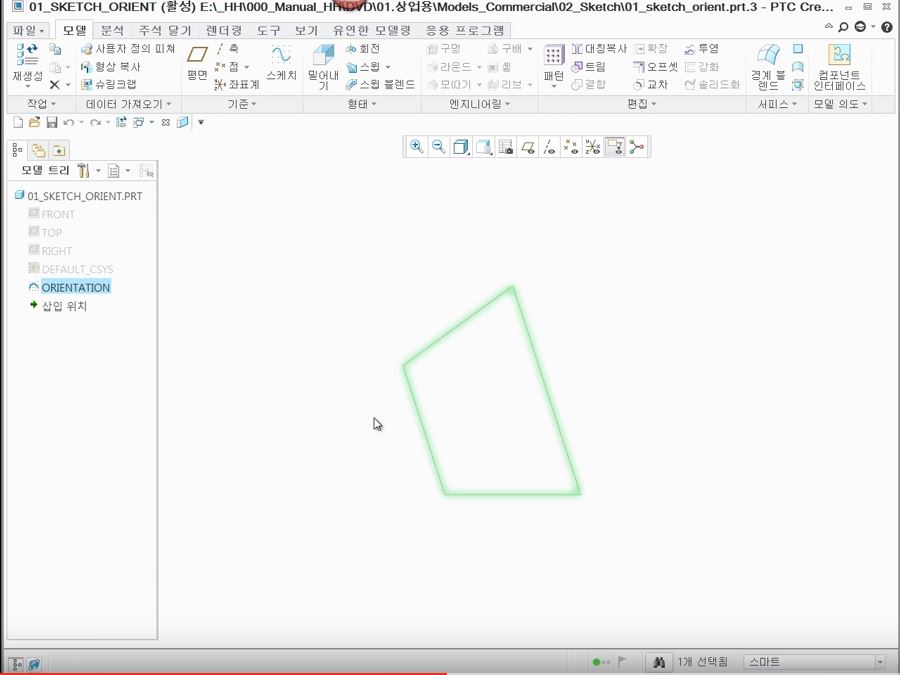
Task: Select 삽입 위치 in the model tree
Action: (x=64, y=306)
